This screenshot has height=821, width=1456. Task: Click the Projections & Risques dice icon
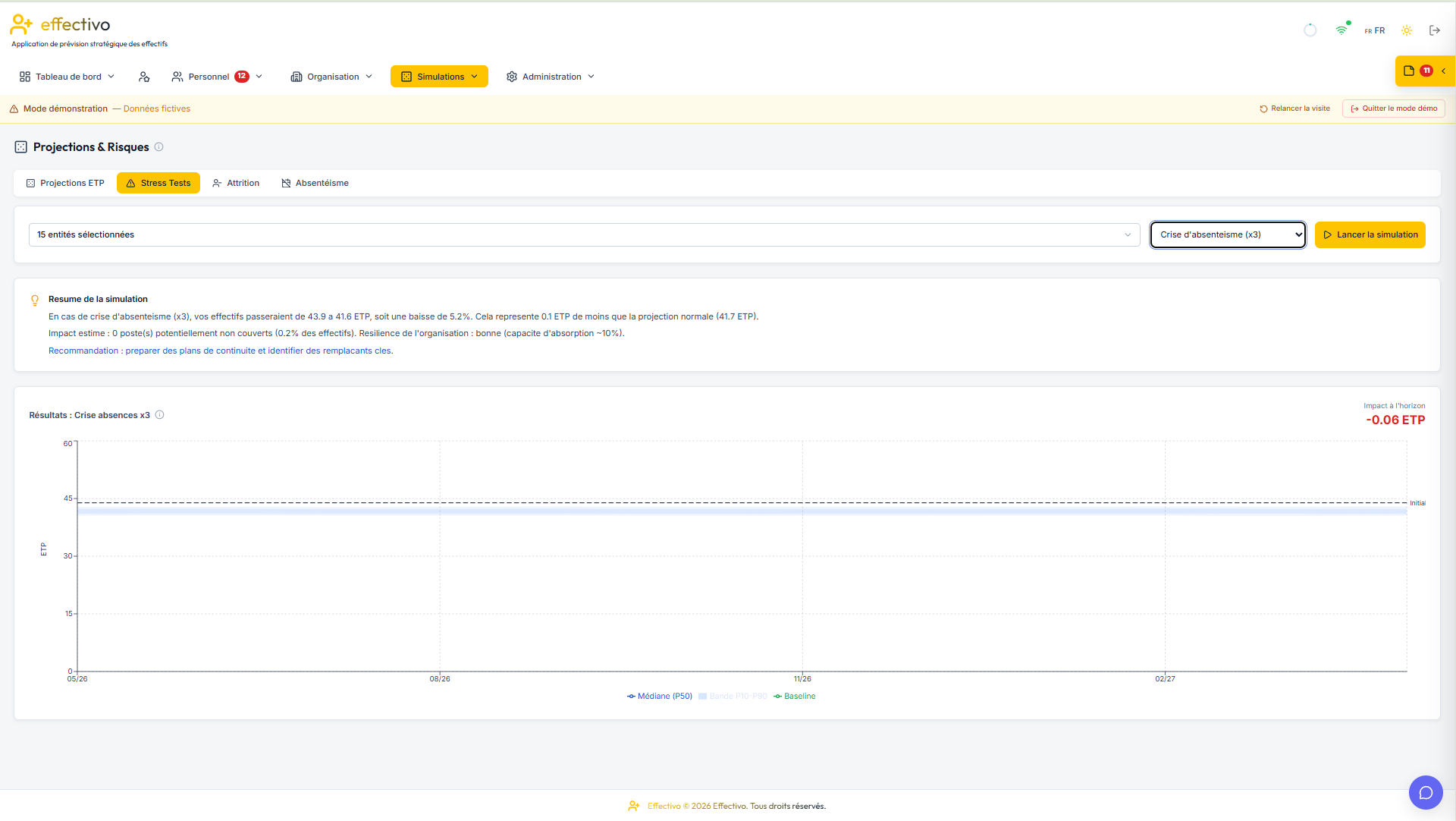[x=21, y=147]
